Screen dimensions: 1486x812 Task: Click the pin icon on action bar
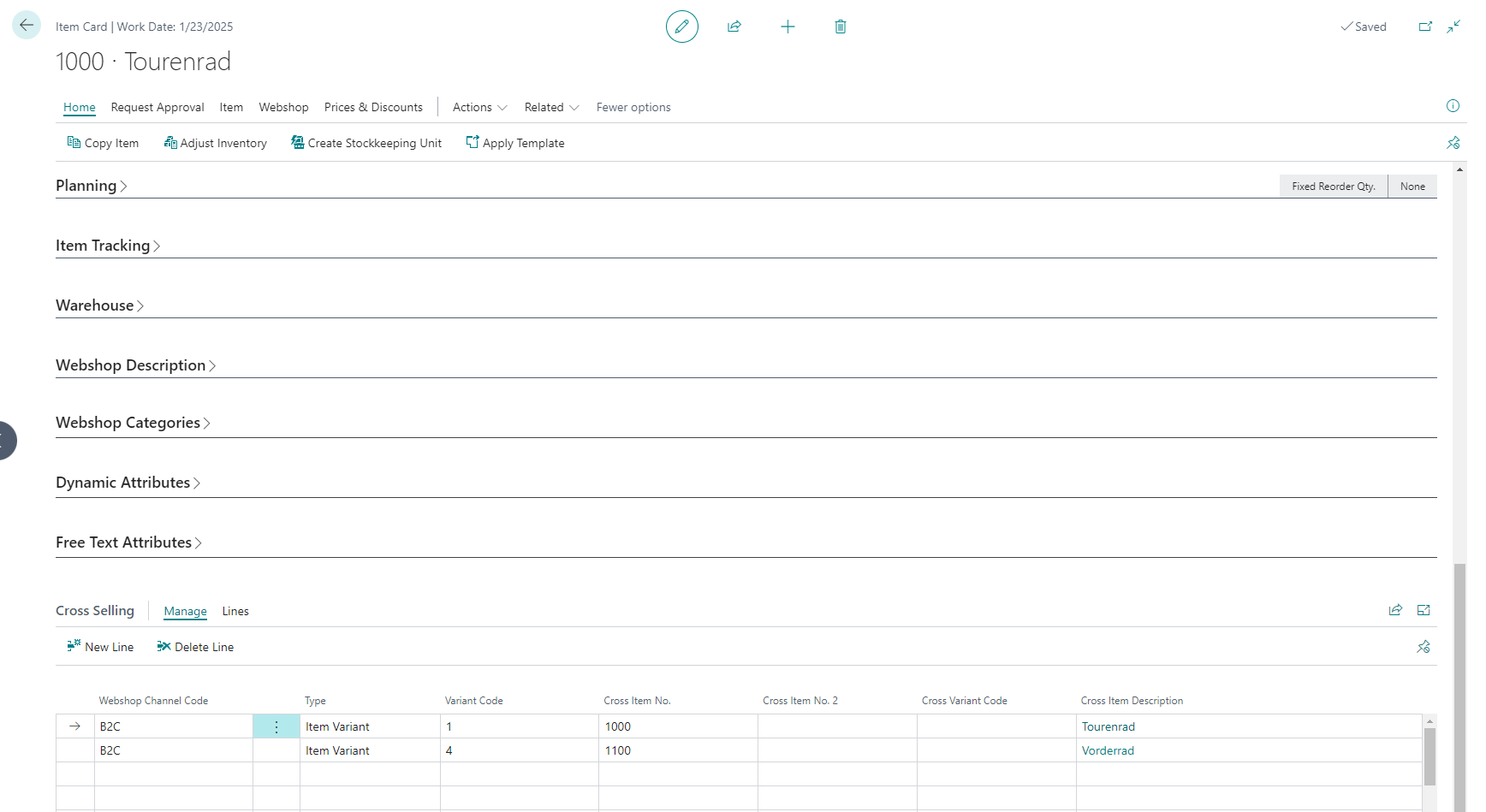(x=1453, y=143)
